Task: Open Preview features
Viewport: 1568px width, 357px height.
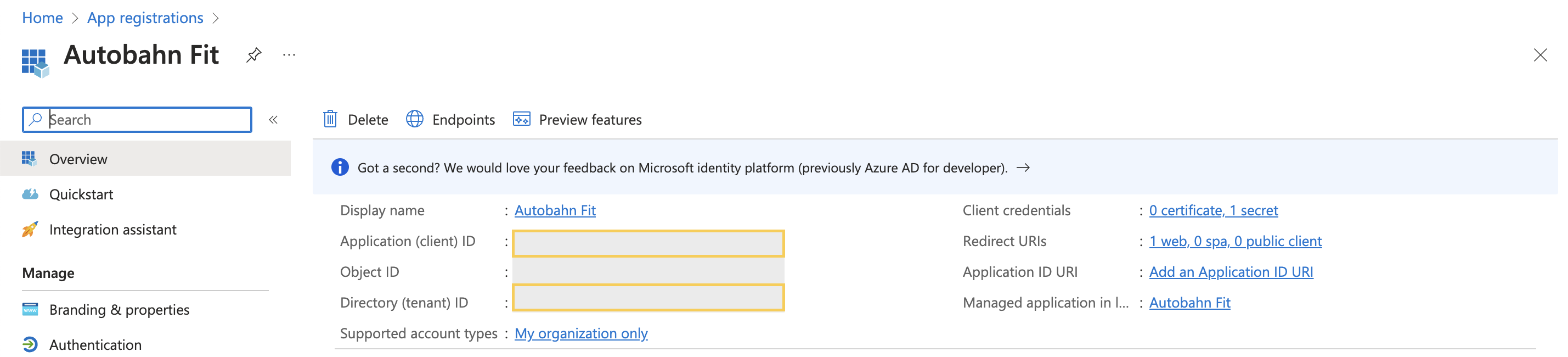Action: (578, 119)
